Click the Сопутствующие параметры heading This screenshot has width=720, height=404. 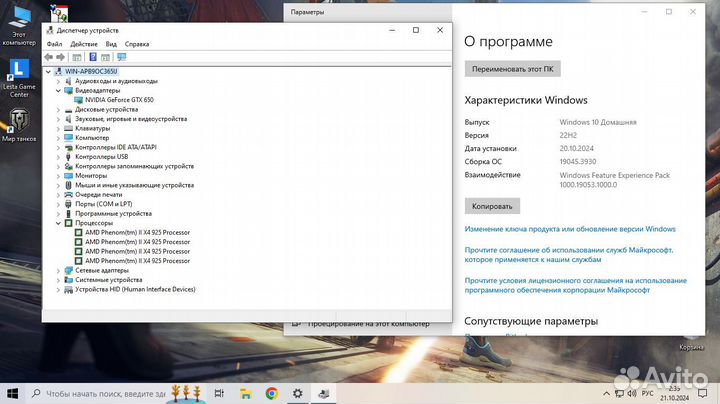[531, 321]
